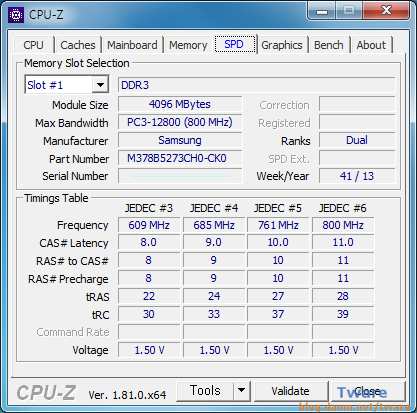Select the Mainboard tab
The width and height of the screenshot is (417, 413).
coord(132,45)
